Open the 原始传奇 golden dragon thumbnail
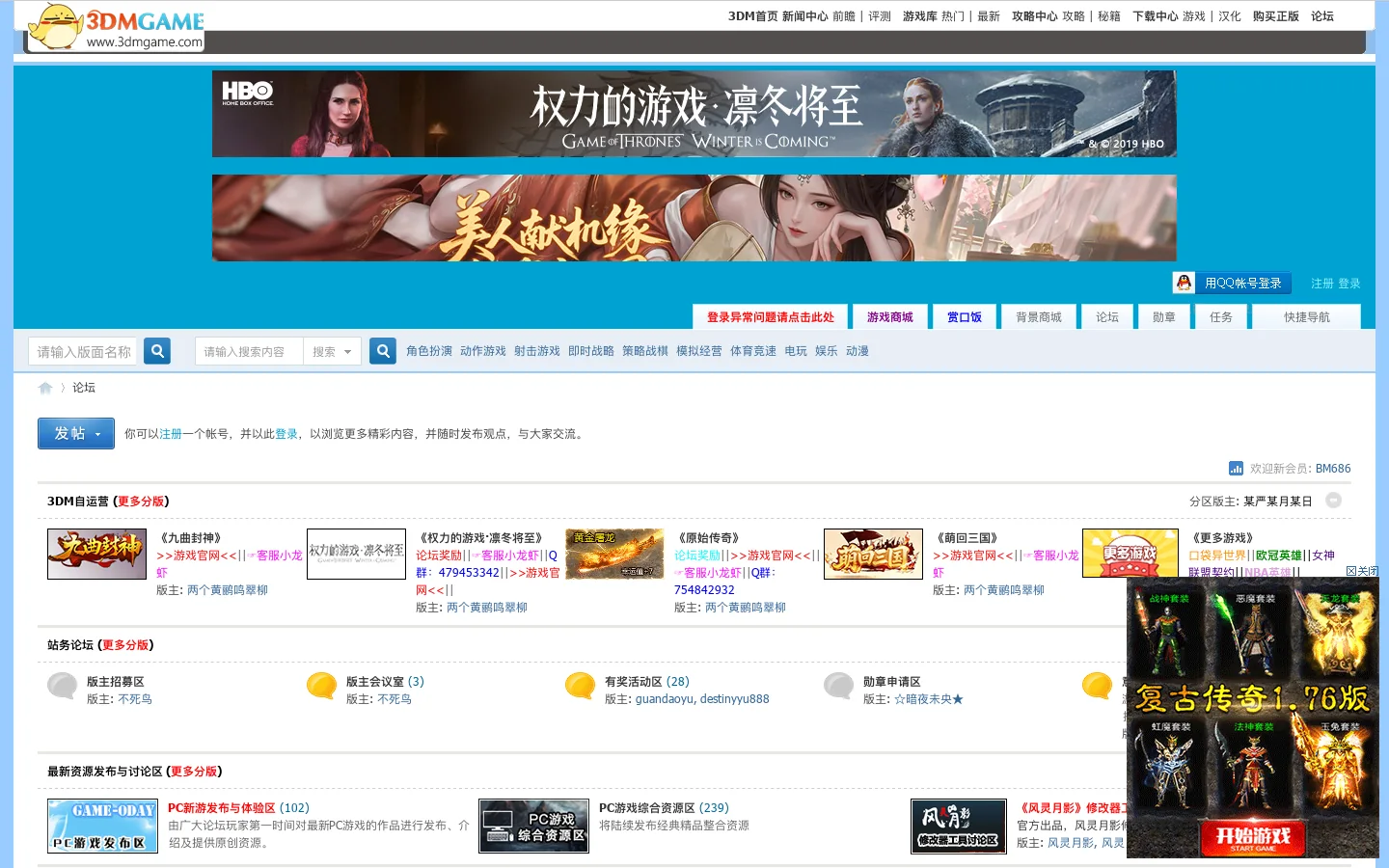Viewport: 1389px width, 868px height. coord(614,554)
